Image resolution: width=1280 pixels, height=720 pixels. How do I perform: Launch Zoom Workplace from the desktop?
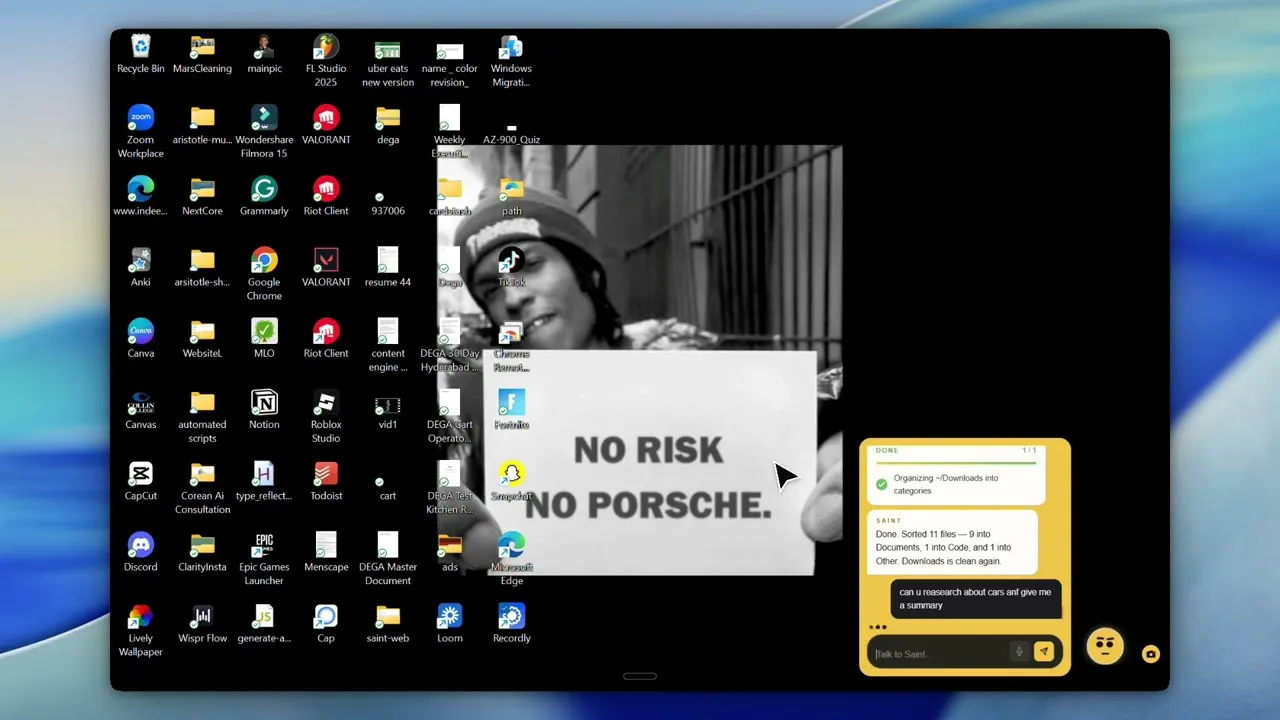(x=141, y=132)
